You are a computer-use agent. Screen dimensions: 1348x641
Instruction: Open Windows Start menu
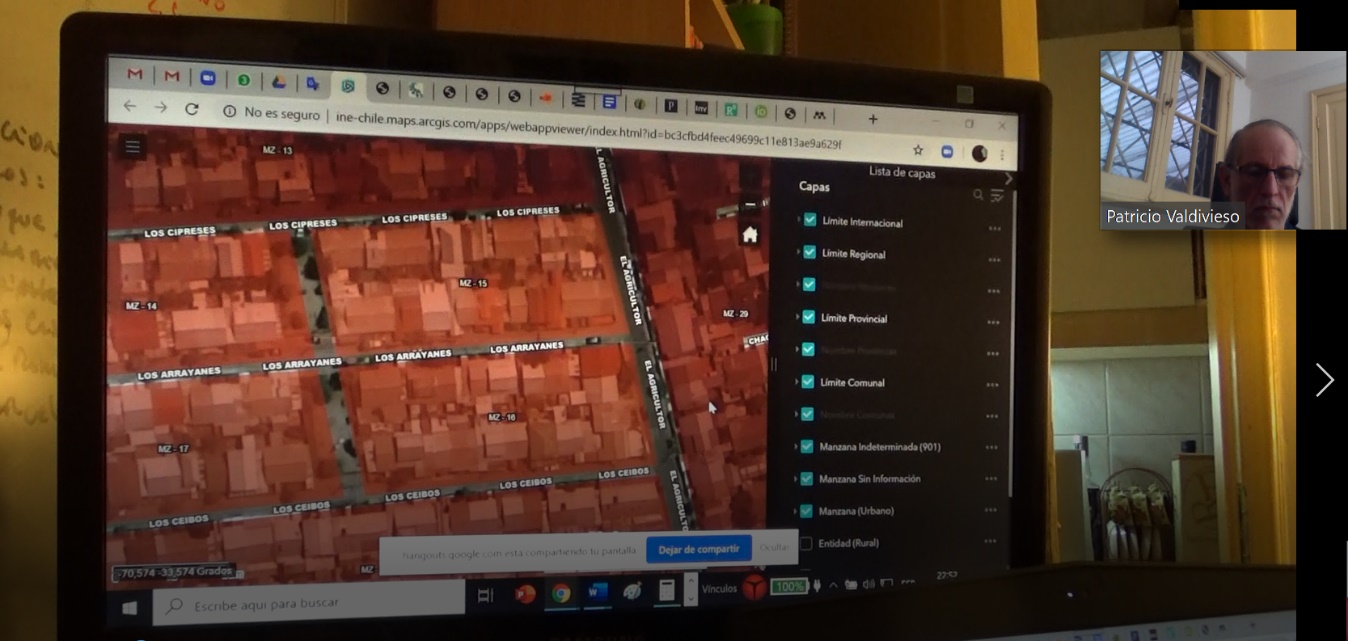coord(129,607)
